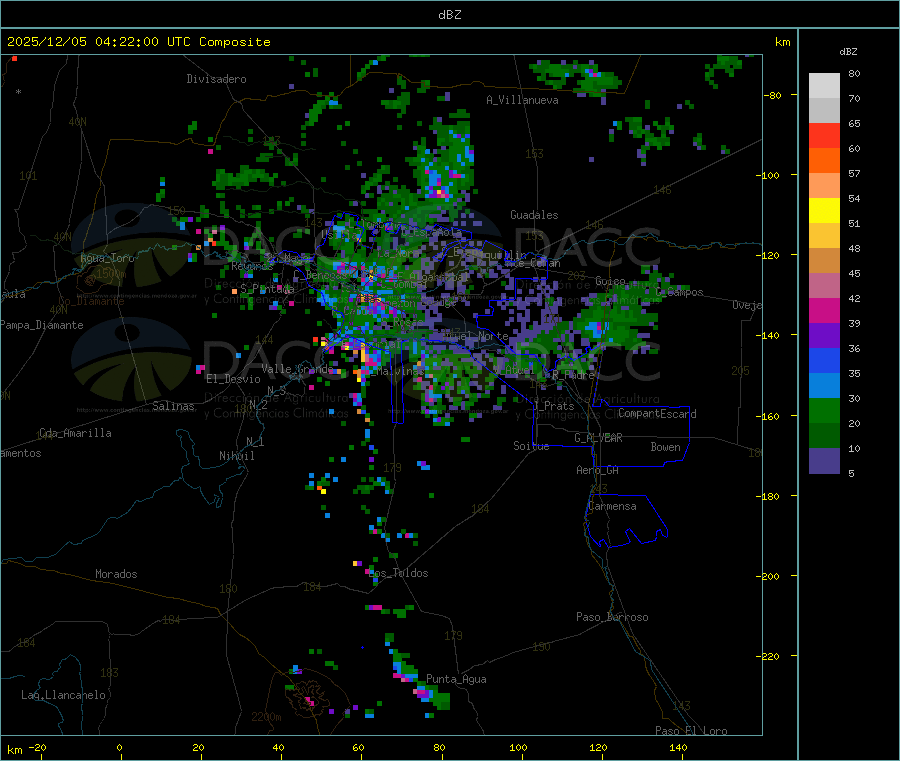
Task: Click the Bowen label
Action: coord(665,447)
